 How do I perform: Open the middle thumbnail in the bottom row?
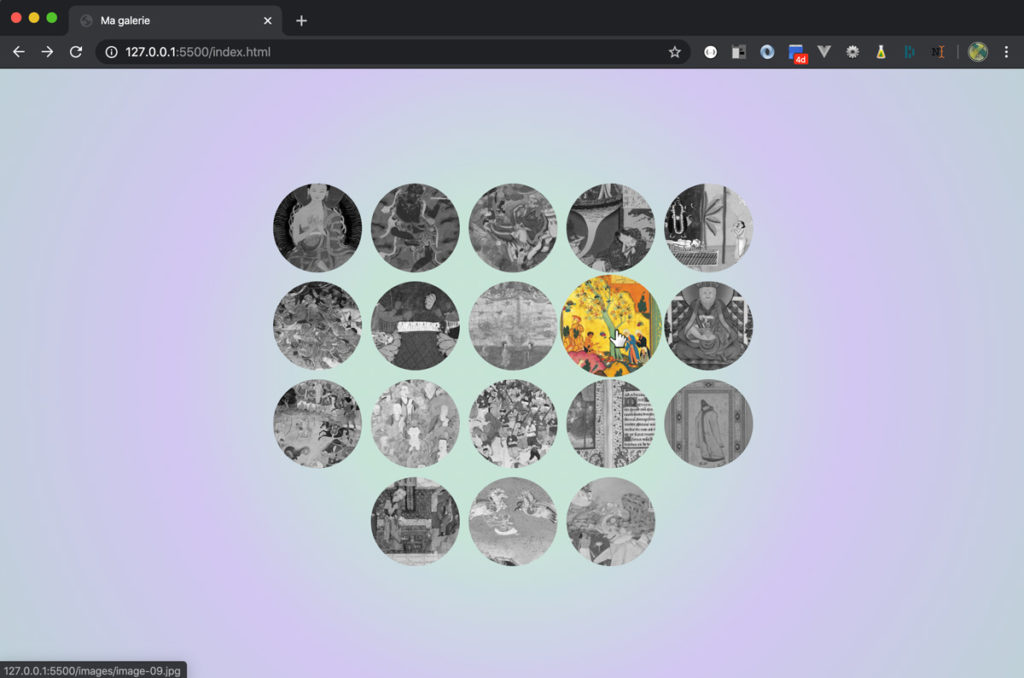513,521
